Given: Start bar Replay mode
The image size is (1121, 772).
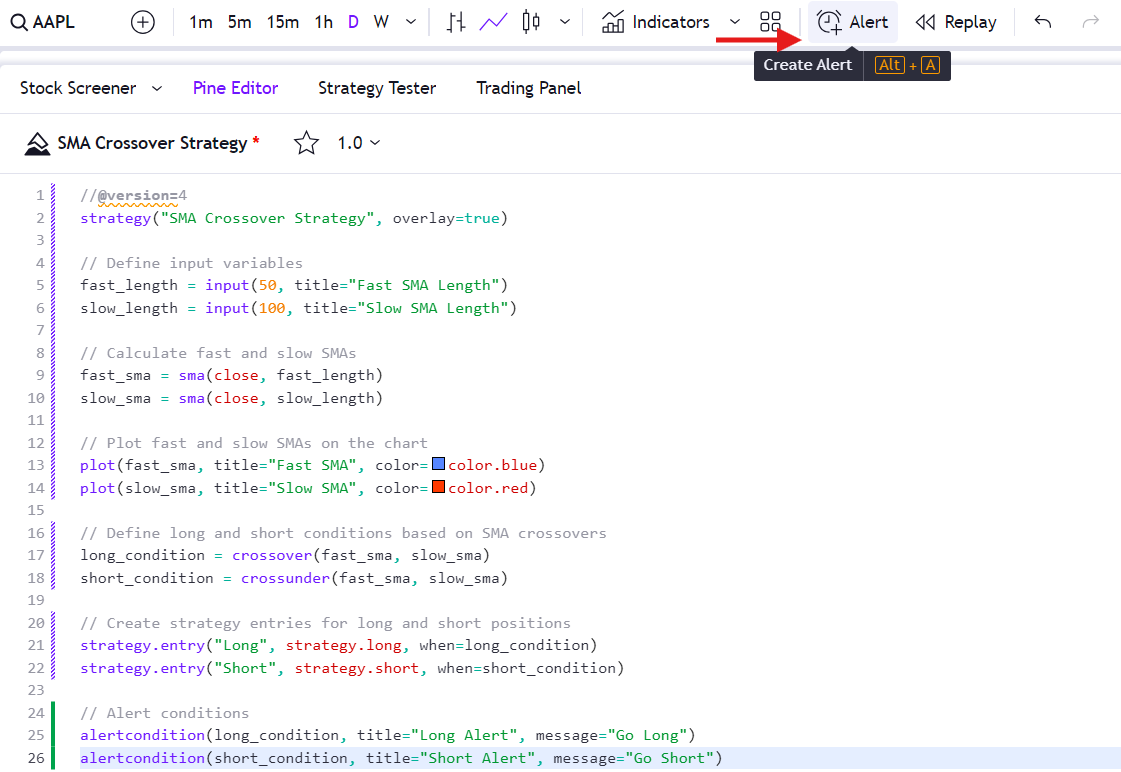Looking at the screenshot, I should pyautogui.click(x=957, y=22).
